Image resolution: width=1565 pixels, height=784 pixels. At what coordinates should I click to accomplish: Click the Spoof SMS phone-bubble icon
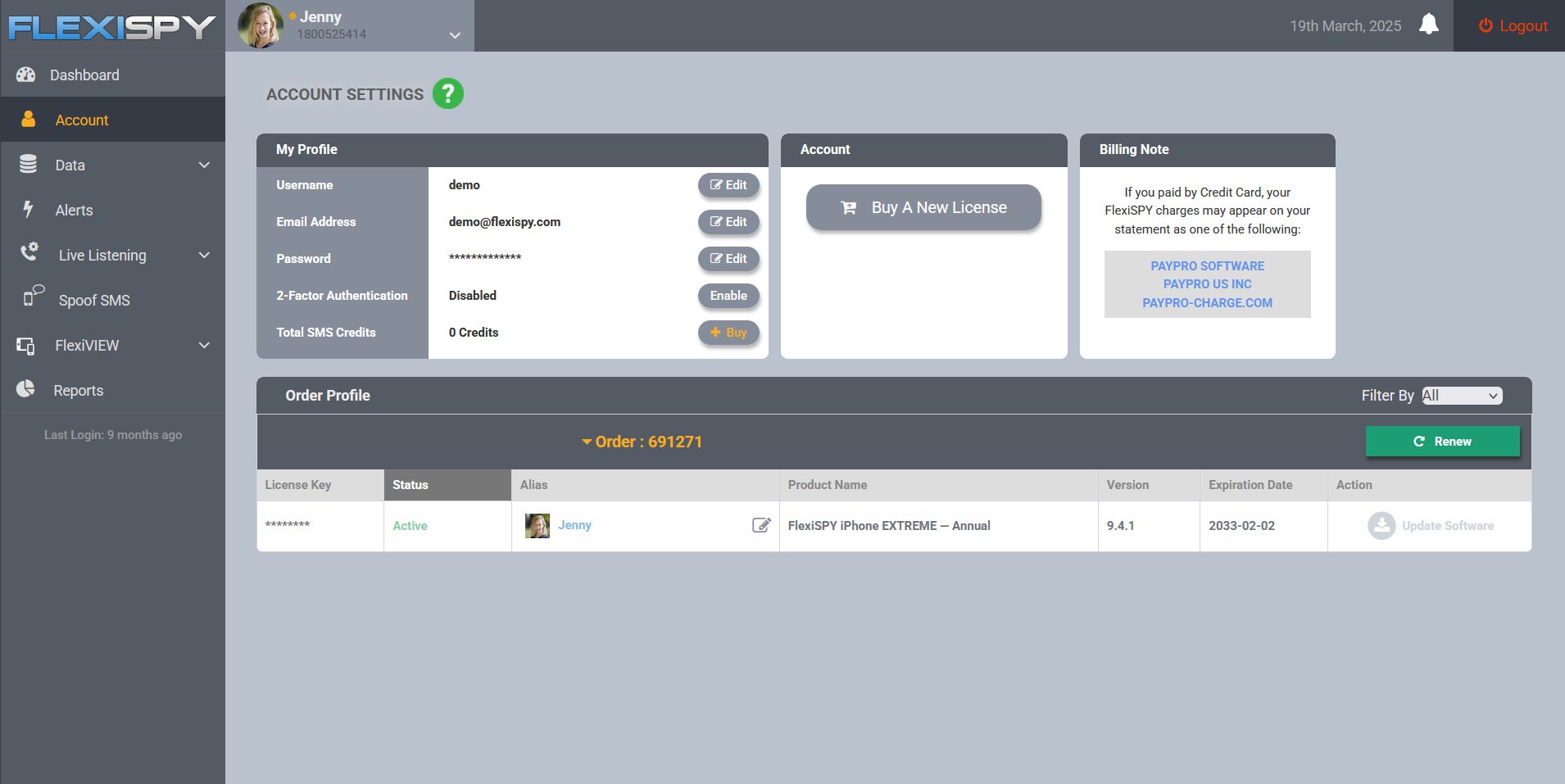tap(33, 295)
